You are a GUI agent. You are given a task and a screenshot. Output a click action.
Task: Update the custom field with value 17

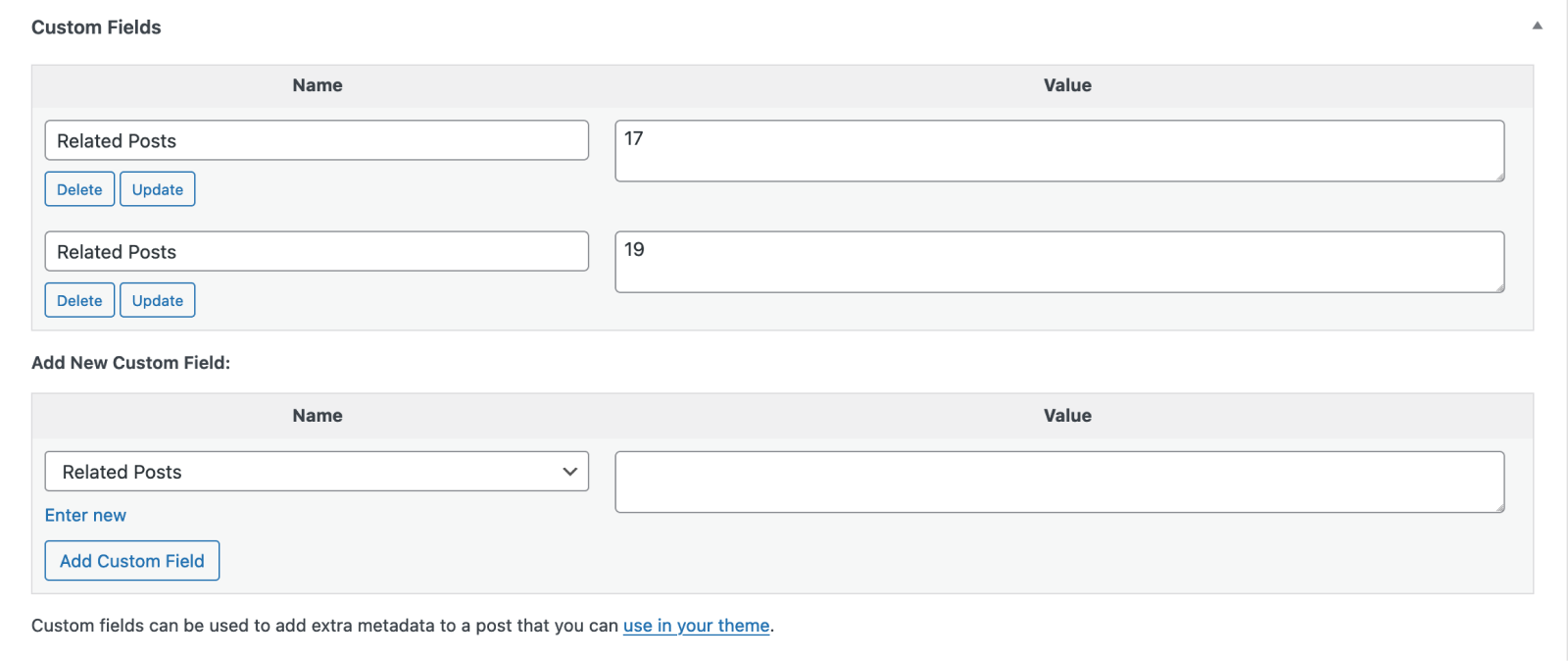tap(157, 189)
